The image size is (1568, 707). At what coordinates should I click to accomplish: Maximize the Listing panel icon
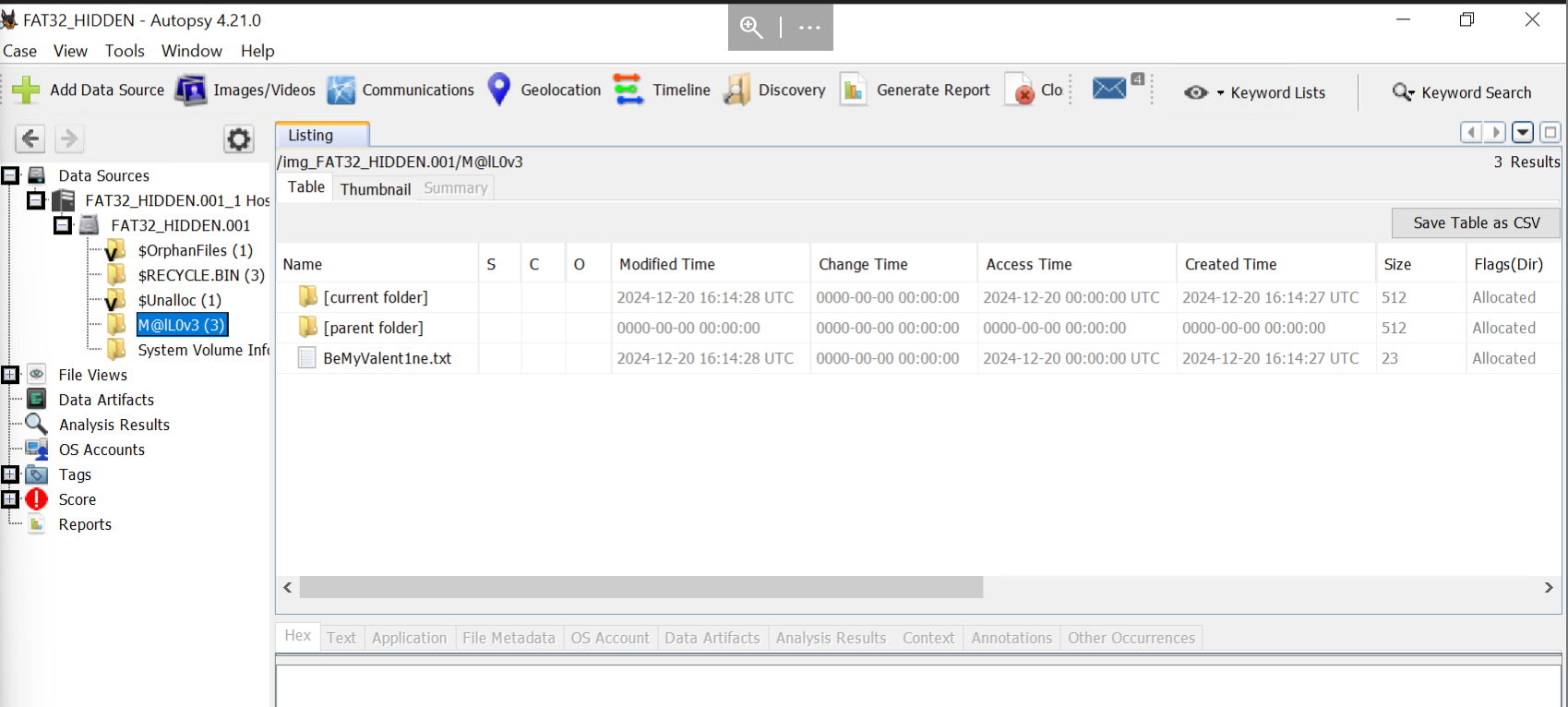(x=1550, y=132)
